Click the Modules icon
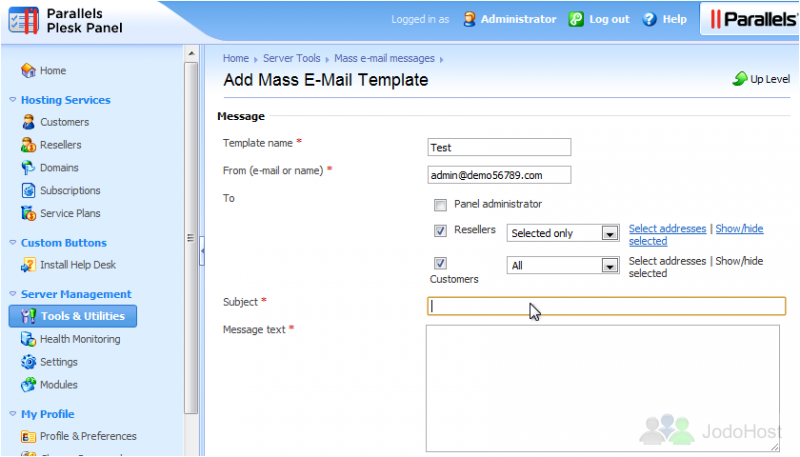800x457 pixels. pyautogui.click(x=28, y=385)
